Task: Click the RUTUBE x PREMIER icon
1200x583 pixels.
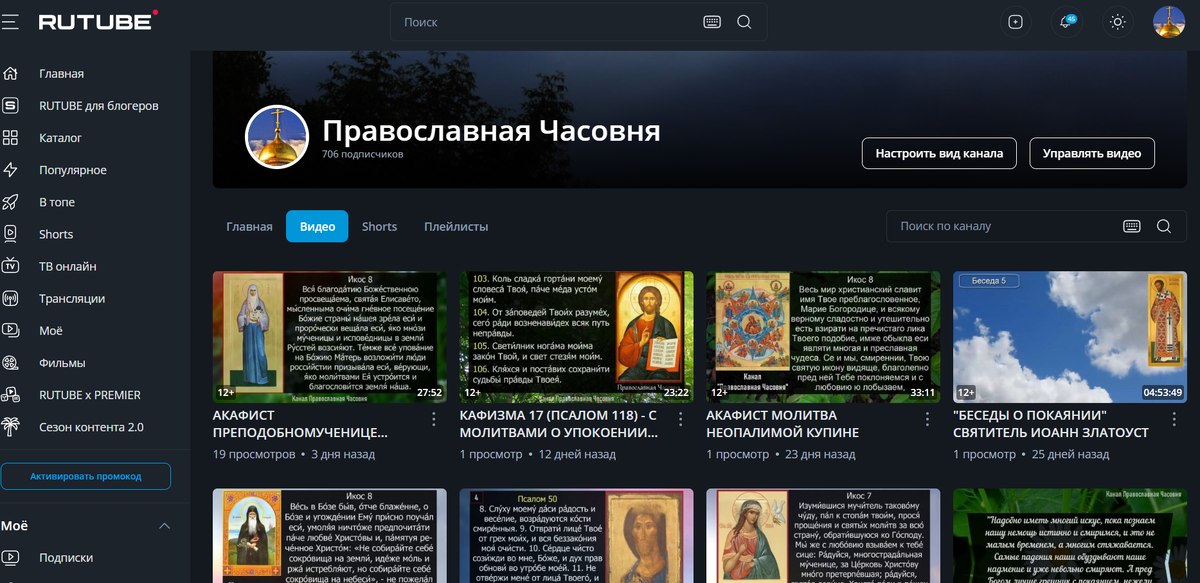Action: click(10, 394)
